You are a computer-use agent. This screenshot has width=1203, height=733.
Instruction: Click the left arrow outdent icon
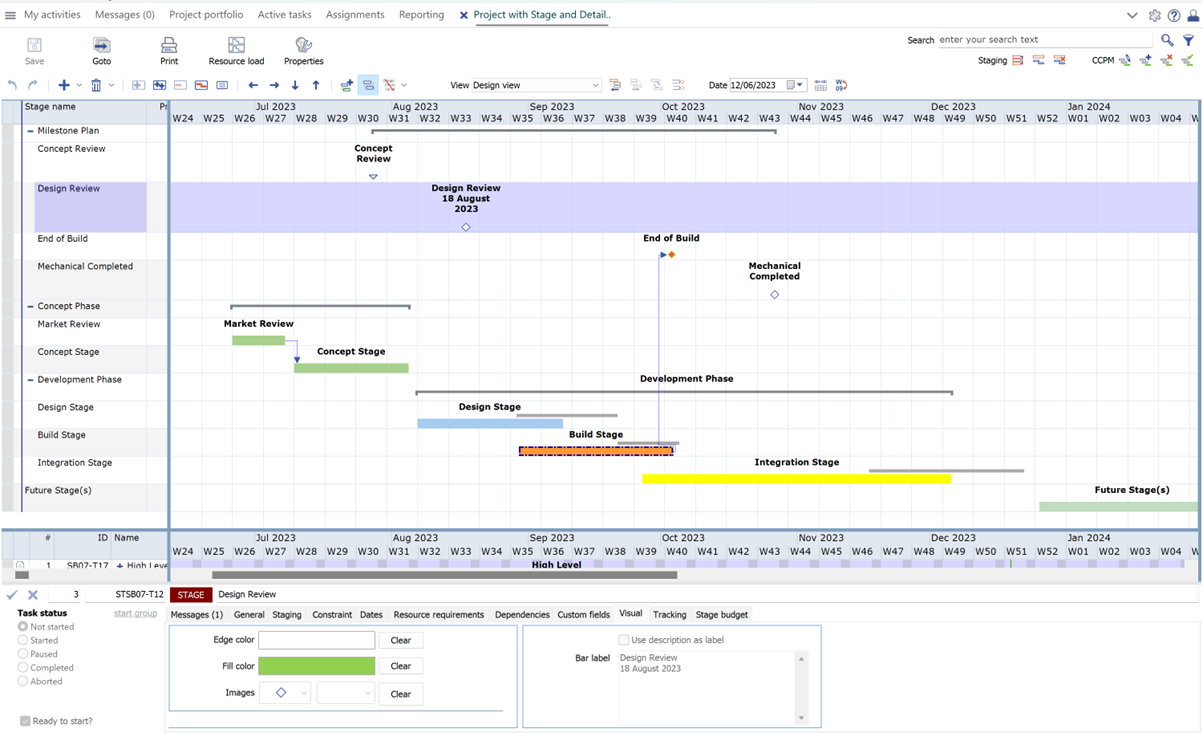pos(253,85)
